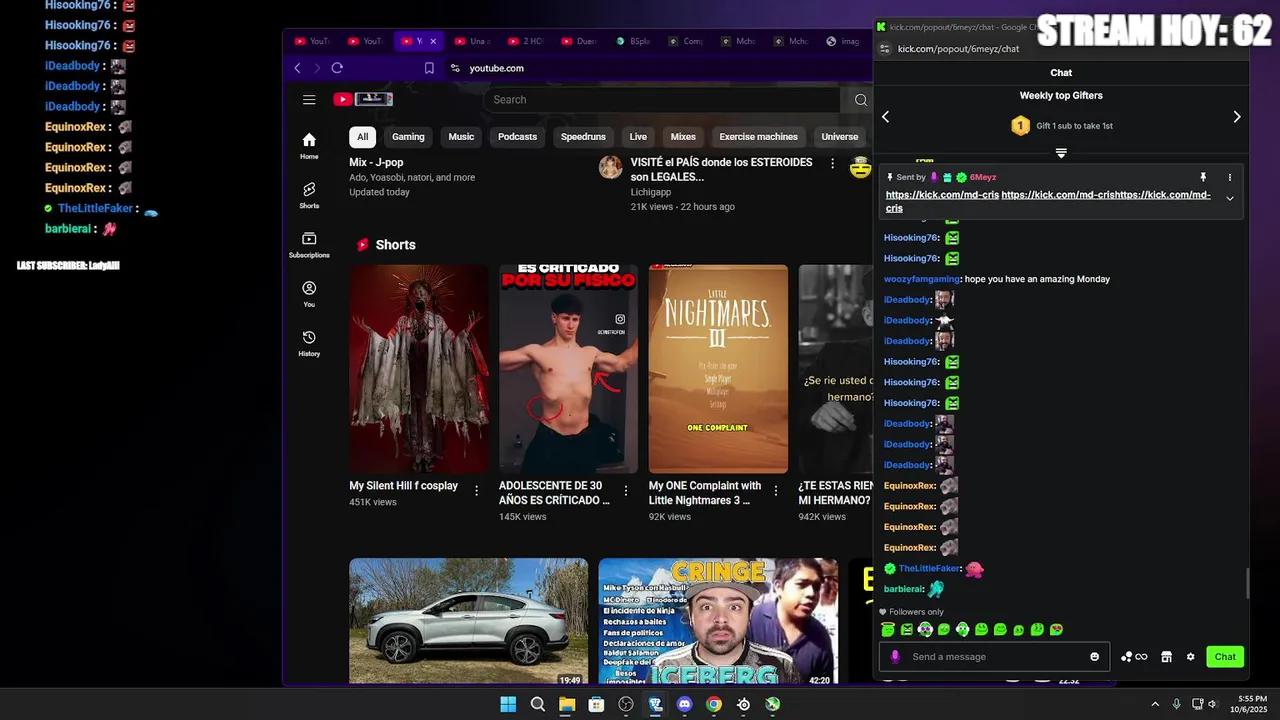Open the You section in sidebar
1280x720 pixels.
(309, 294)
